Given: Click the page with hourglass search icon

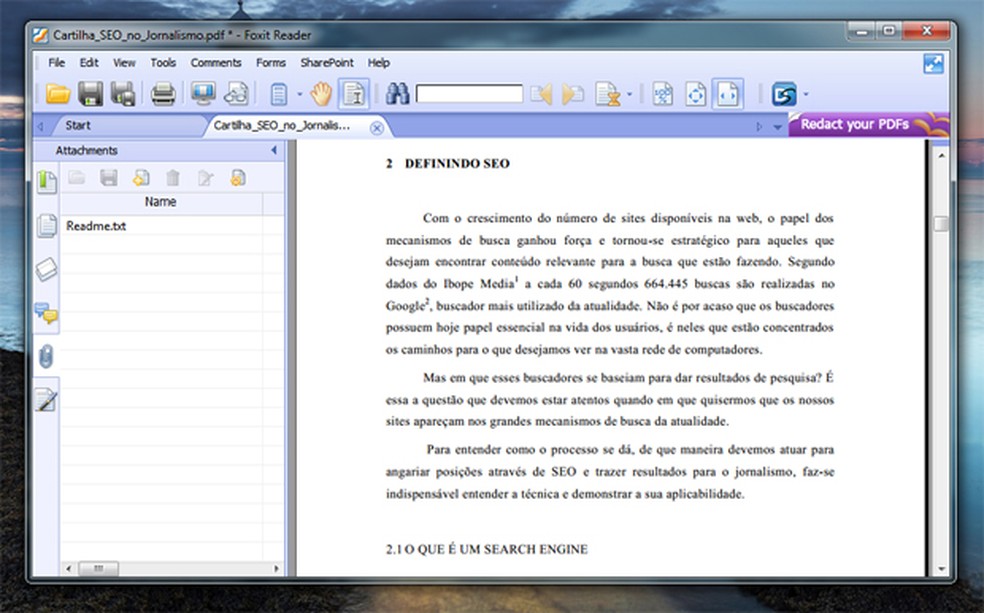Looking at the screenshot, I should click(607, 94).
